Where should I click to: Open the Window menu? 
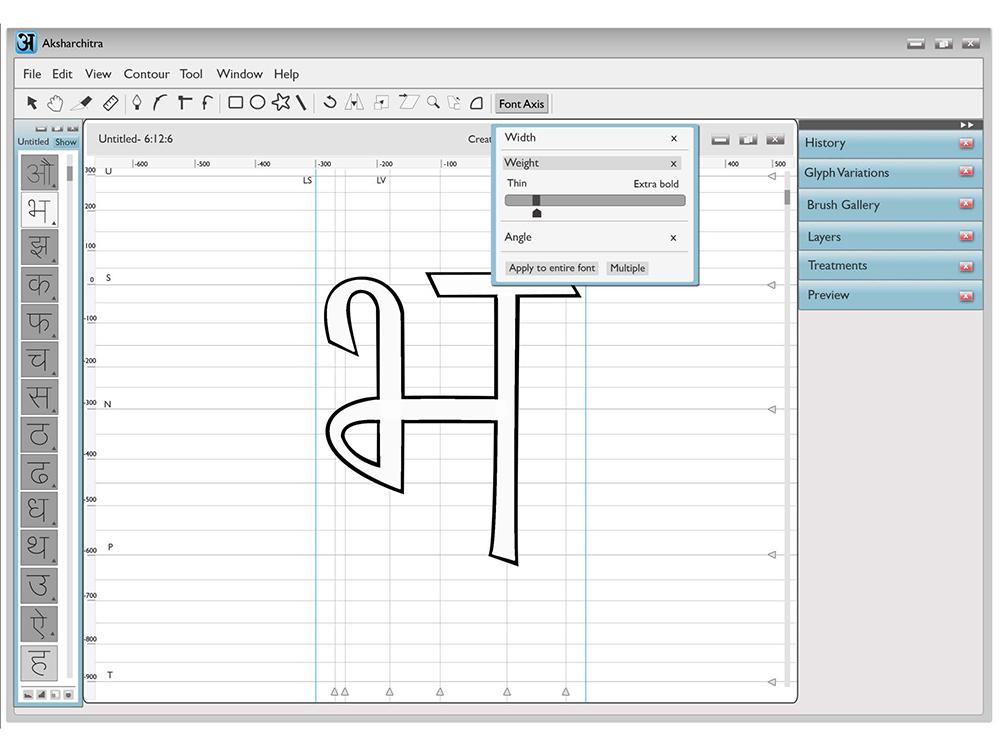[239, 74]
